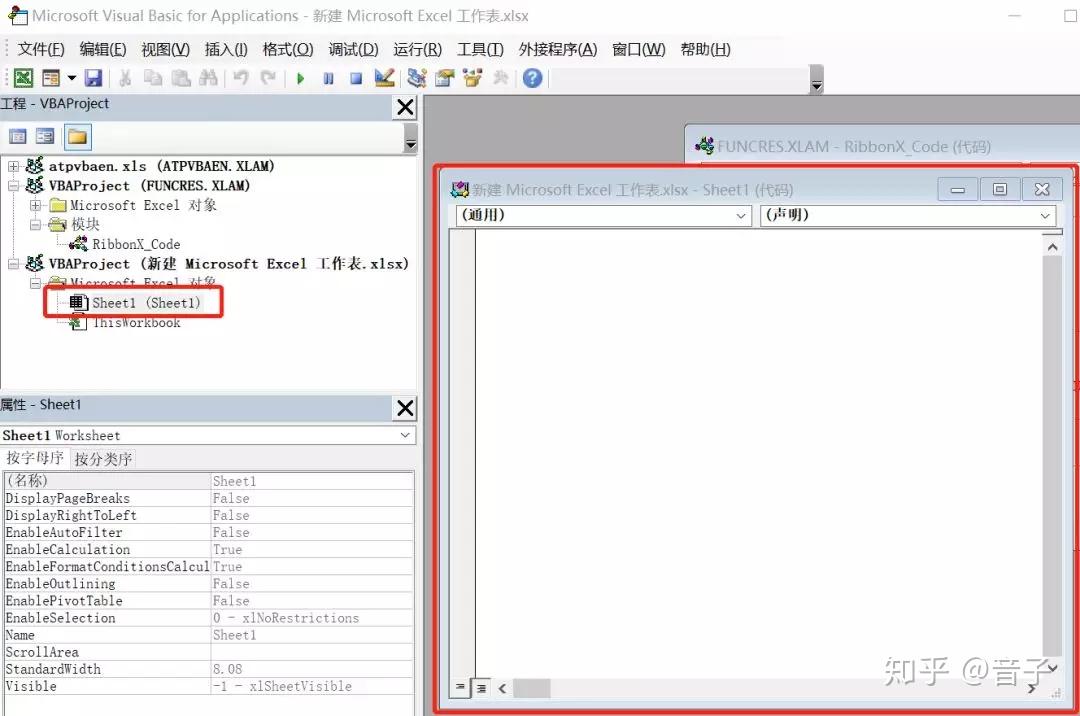Close the 工程 - VBAProject panel

(405, 107)
